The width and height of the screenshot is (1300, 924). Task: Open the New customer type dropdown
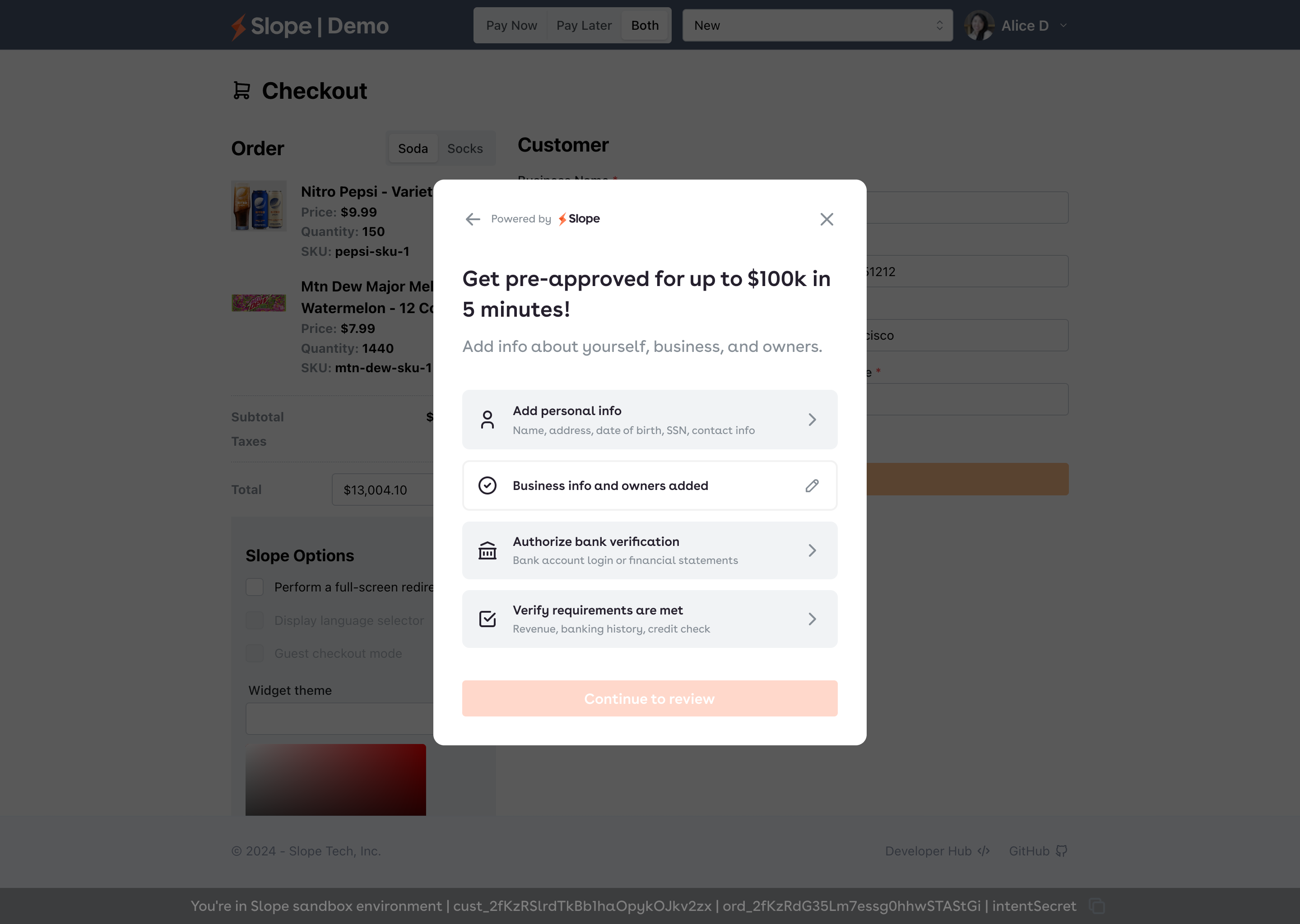(817, 26)
